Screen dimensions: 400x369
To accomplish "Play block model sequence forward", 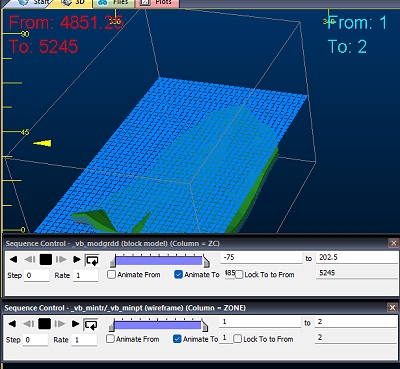I will pos(77,259).
